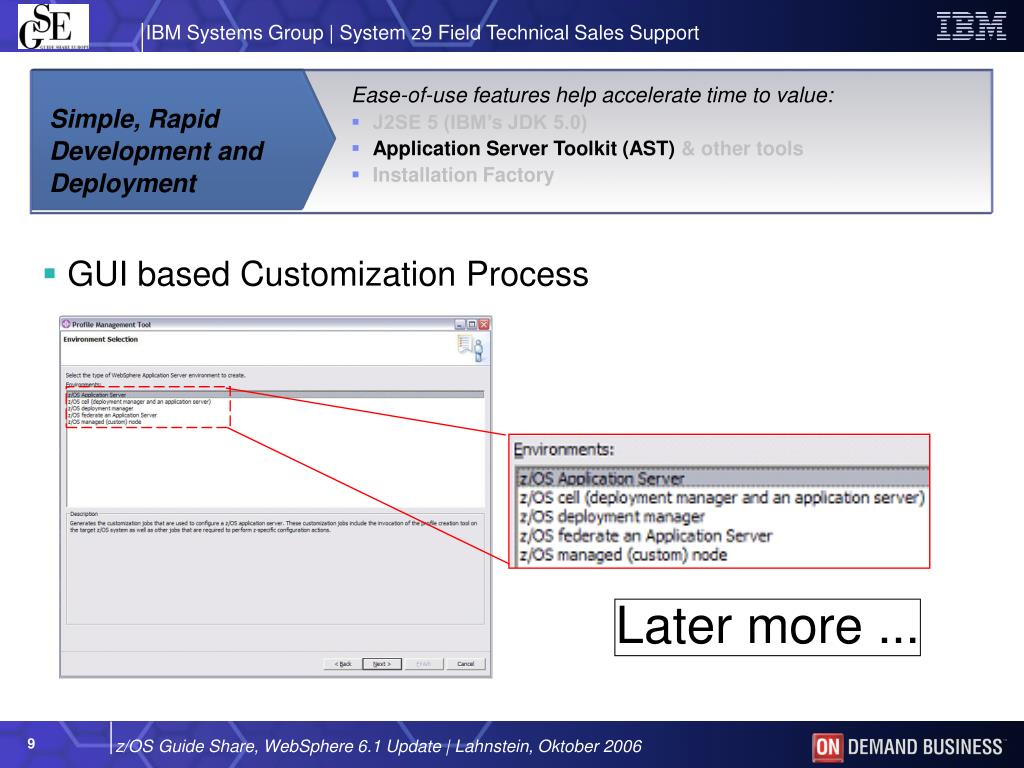The width and height of the screenshot is (1024, 768).
Task: Click the Cancel button in the wizard
Action: point(466,664)
